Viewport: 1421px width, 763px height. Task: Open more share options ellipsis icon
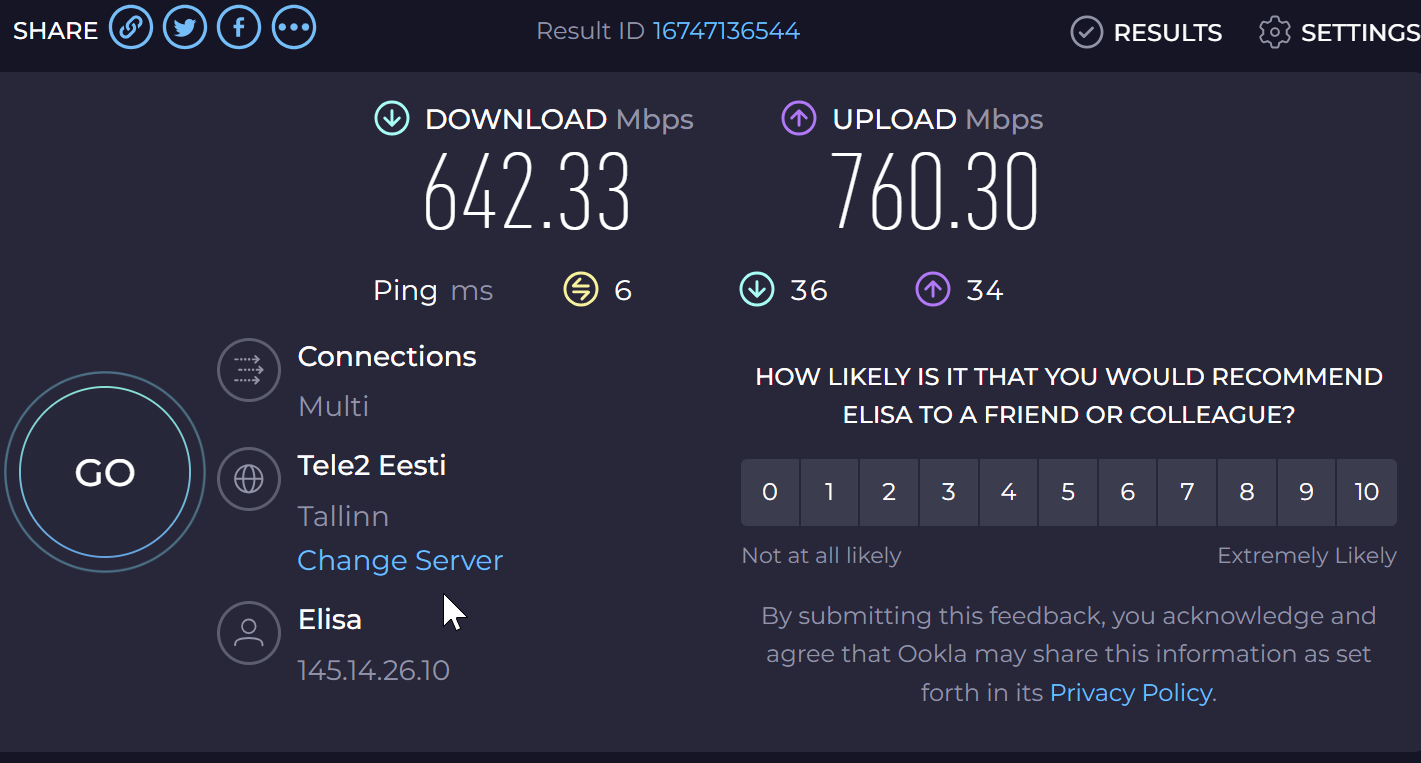(x=294, y=28)
